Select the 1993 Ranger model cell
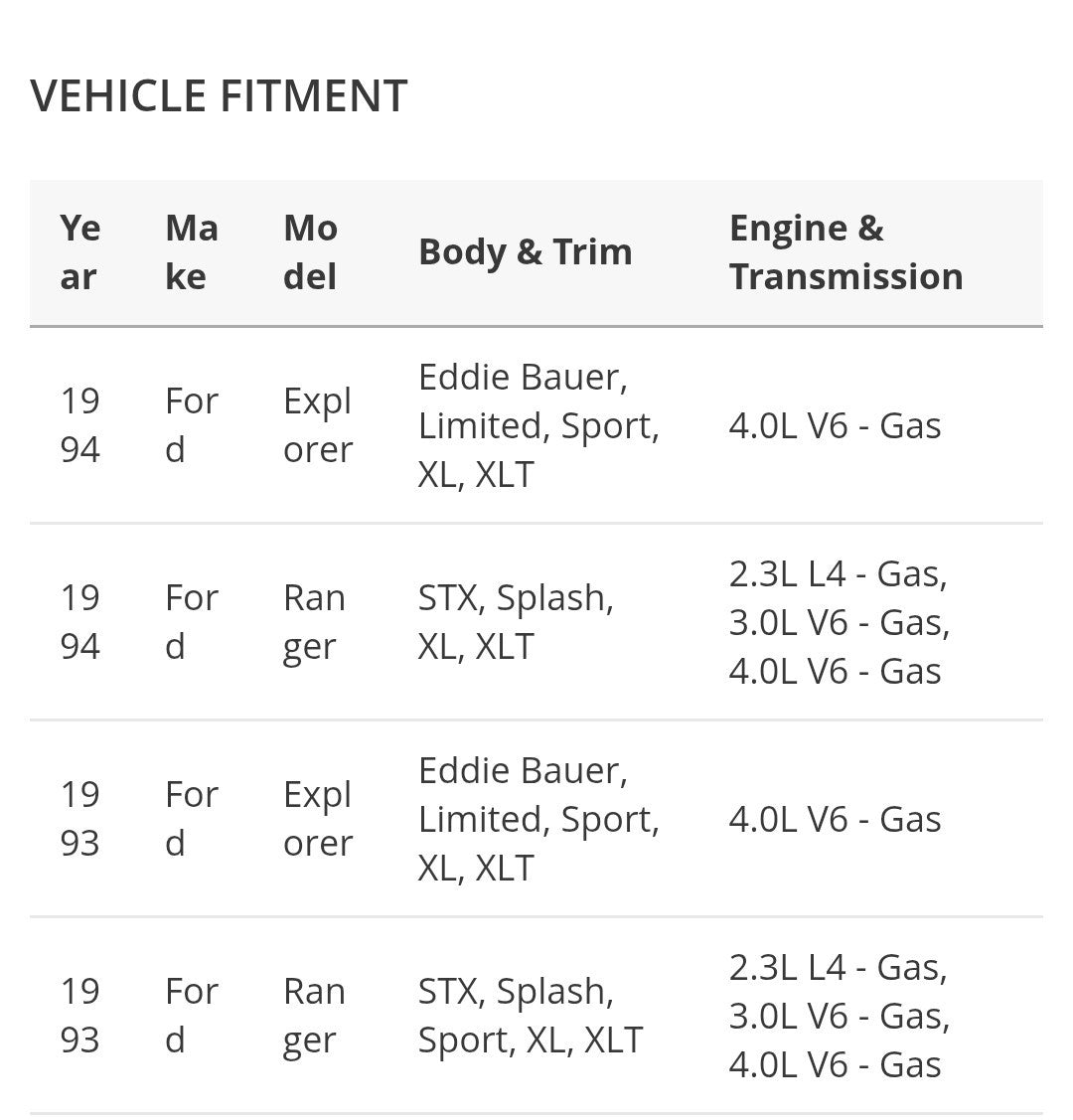1073x1120 pixels. [314, 1016]
